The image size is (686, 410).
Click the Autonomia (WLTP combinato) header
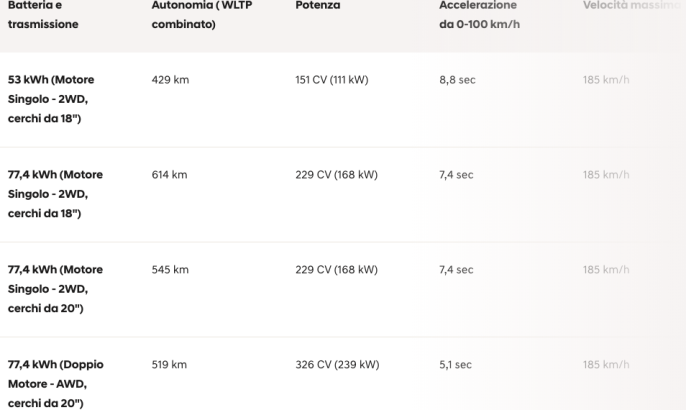pyautogui.click(x=202, y=14)
